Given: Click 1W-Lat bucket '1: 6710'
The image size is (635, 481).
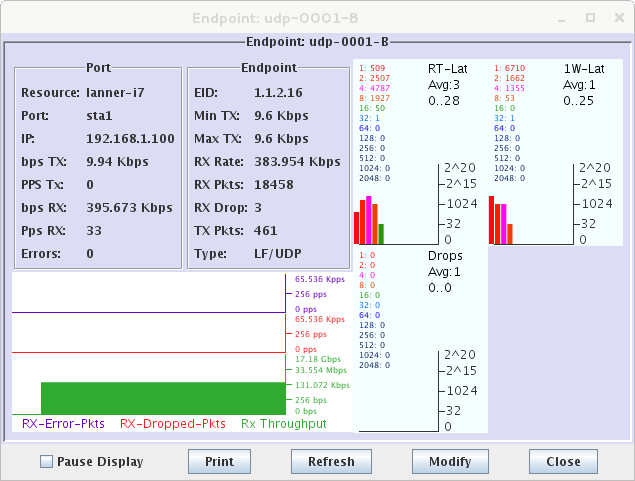Looking at the screenshot, I should [x=509, y=68].
